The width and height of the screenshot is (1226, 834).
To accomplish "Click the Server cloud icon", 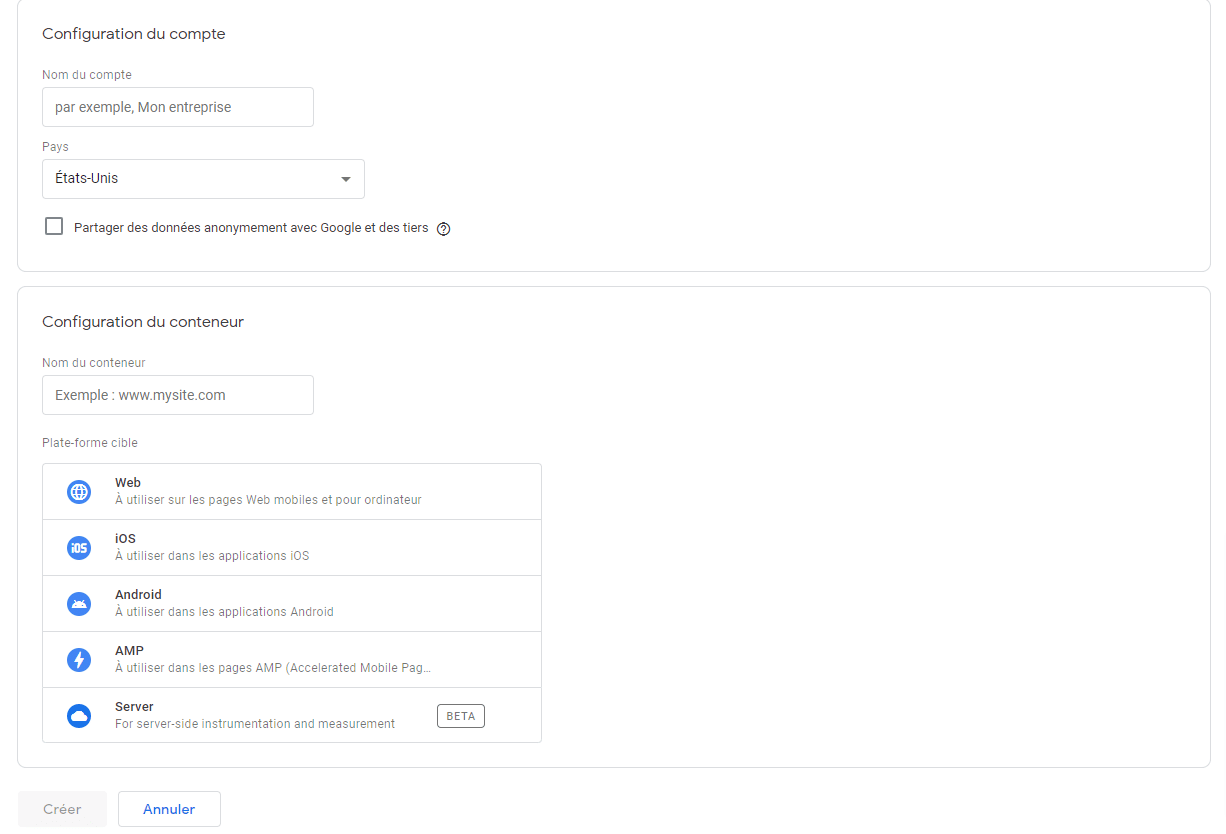I will [x=78, y=716].
